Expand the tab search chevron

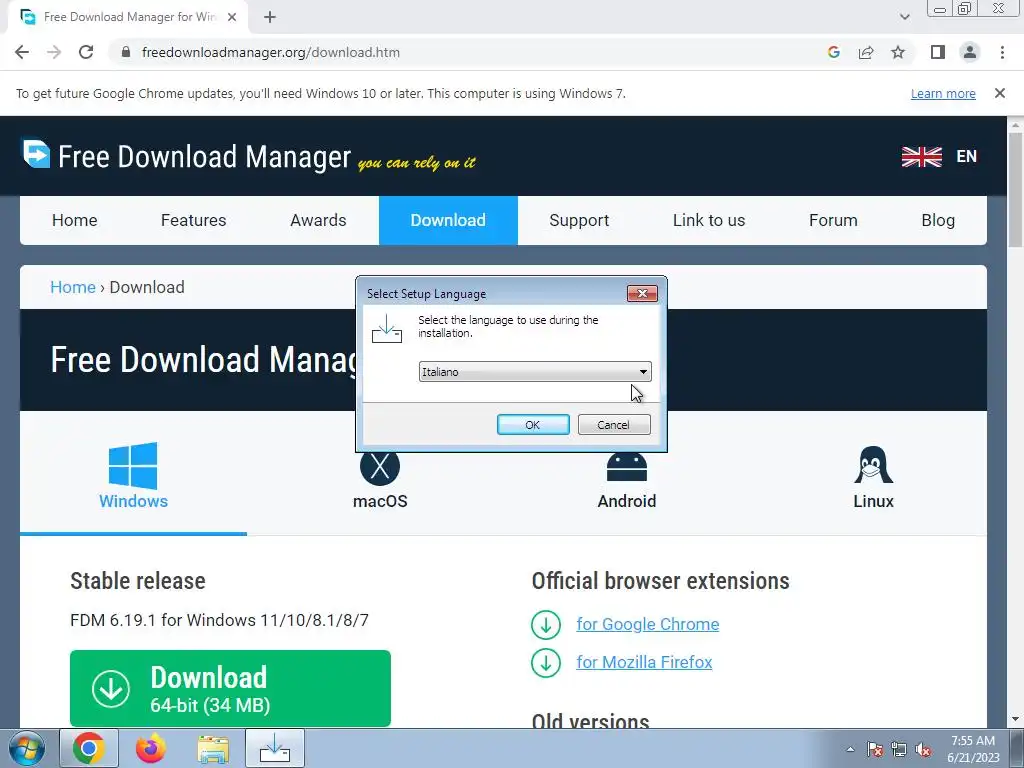(904, 17)
